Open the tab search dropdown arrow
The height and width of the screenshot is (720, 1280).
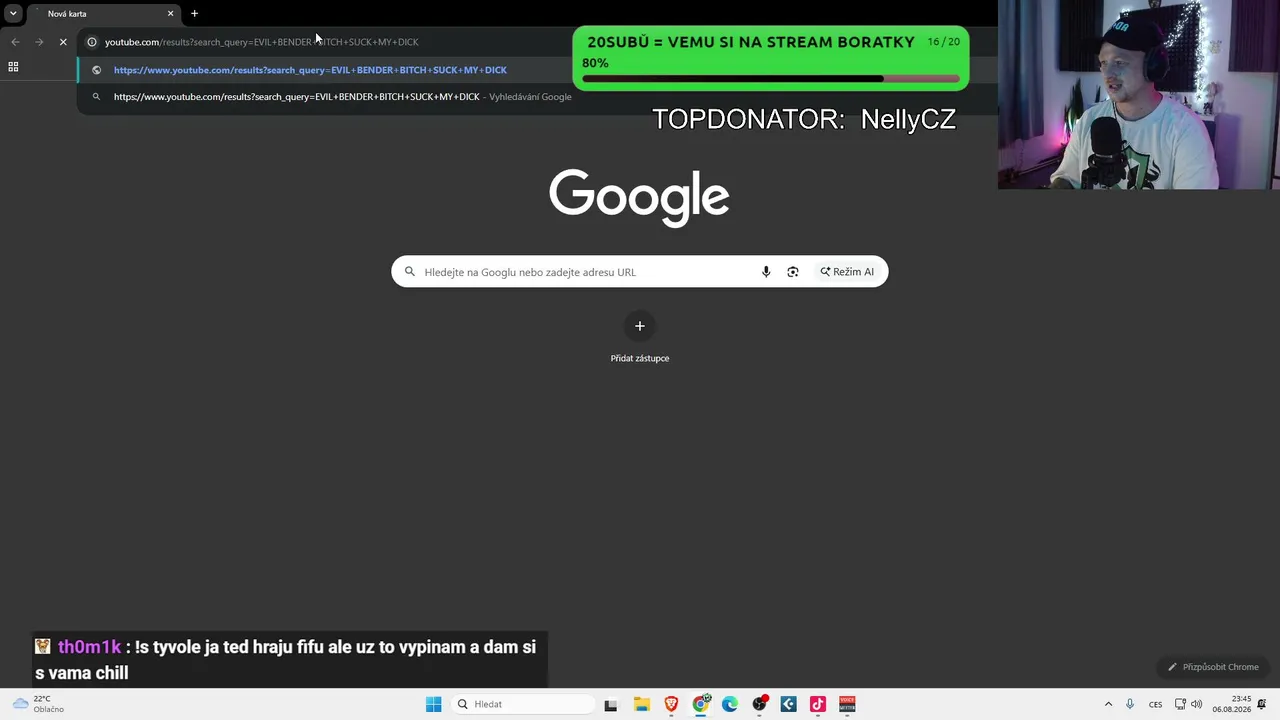pos(13,14)
